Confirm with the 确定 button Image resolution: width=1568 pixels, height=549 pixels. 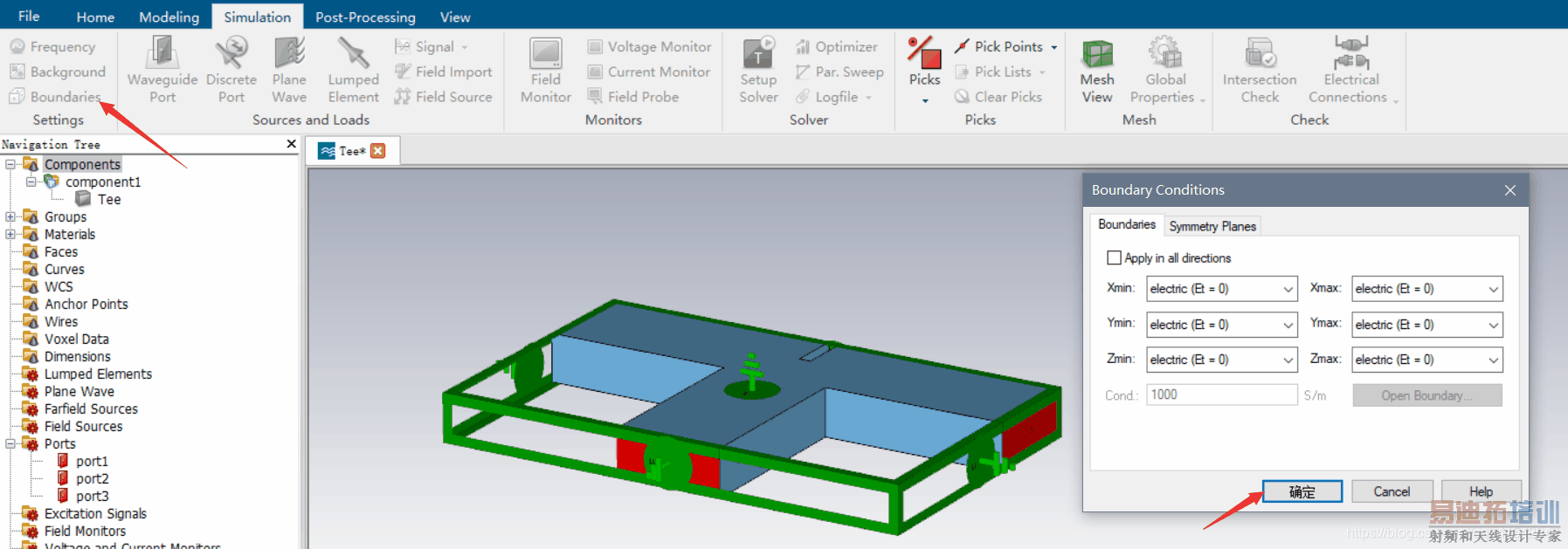1302,491
